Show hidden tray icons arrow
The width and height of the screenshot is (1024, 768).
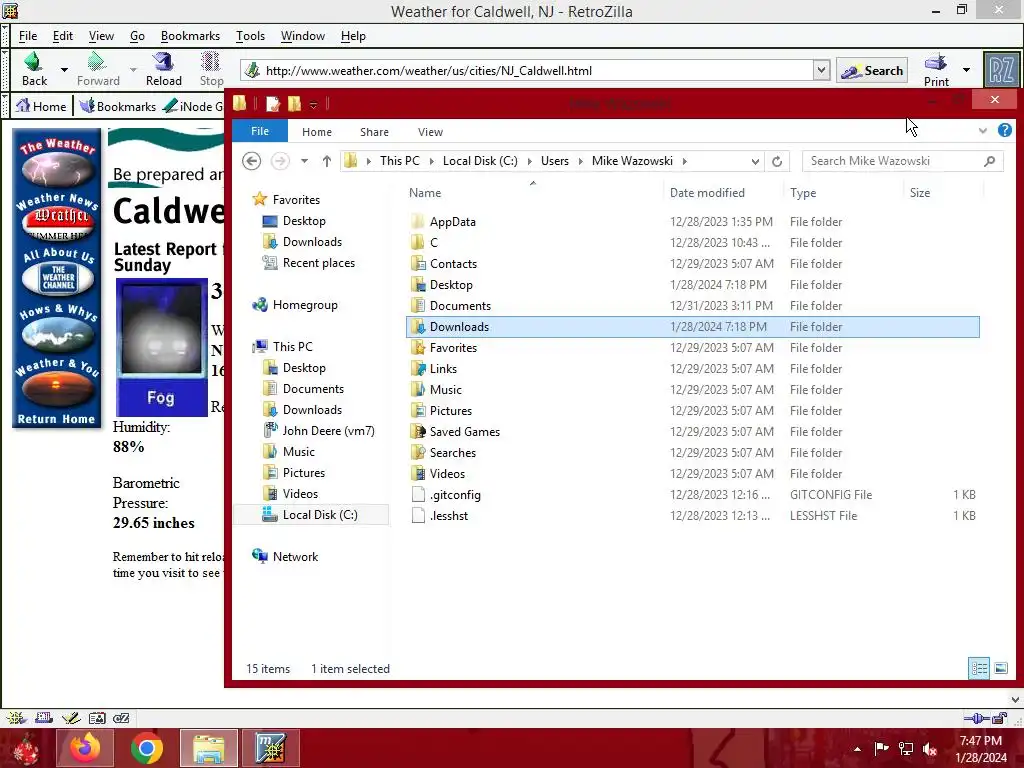(857, 749)
